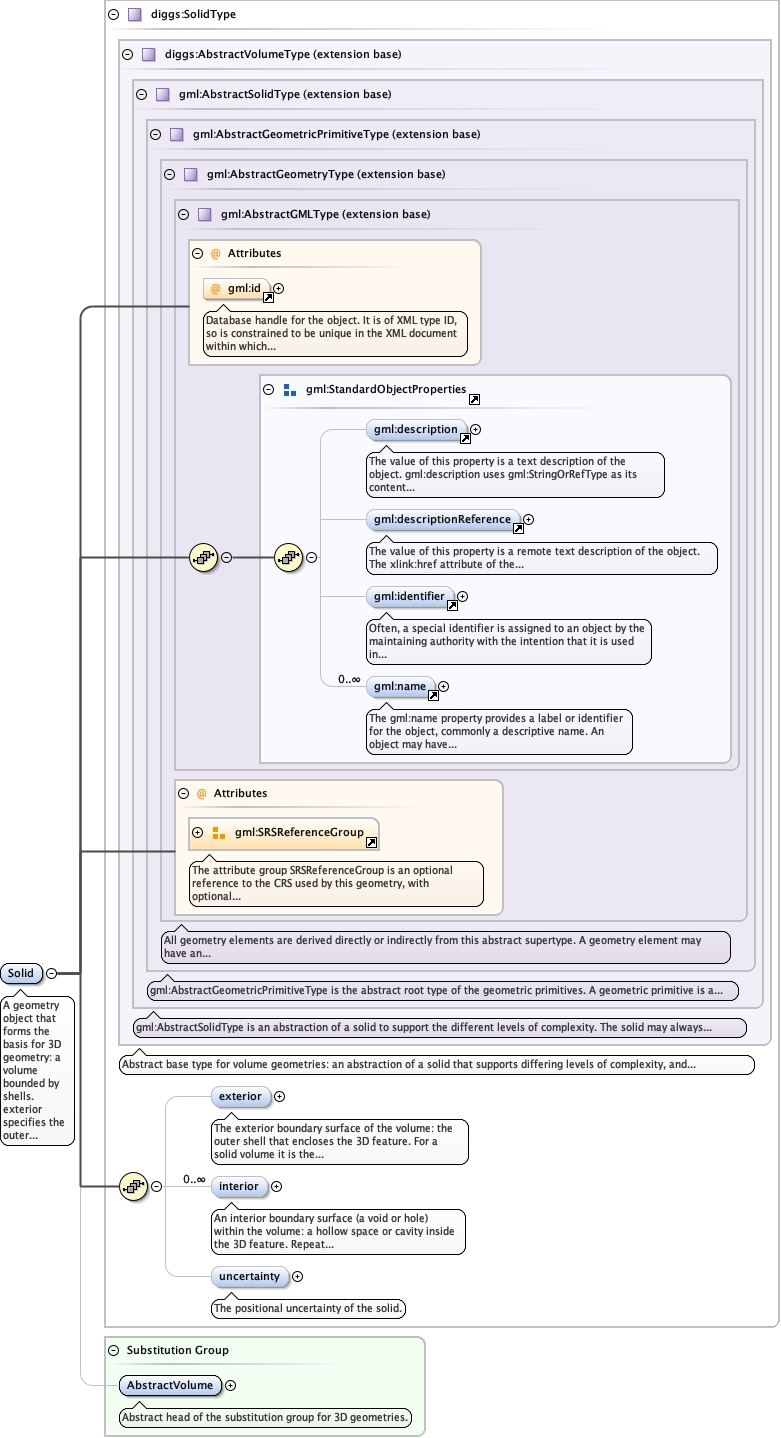This screenshot has width=781, height=1438.
Task: Expand gml:descriptionReference element
Action: click(x=529, y=520)
